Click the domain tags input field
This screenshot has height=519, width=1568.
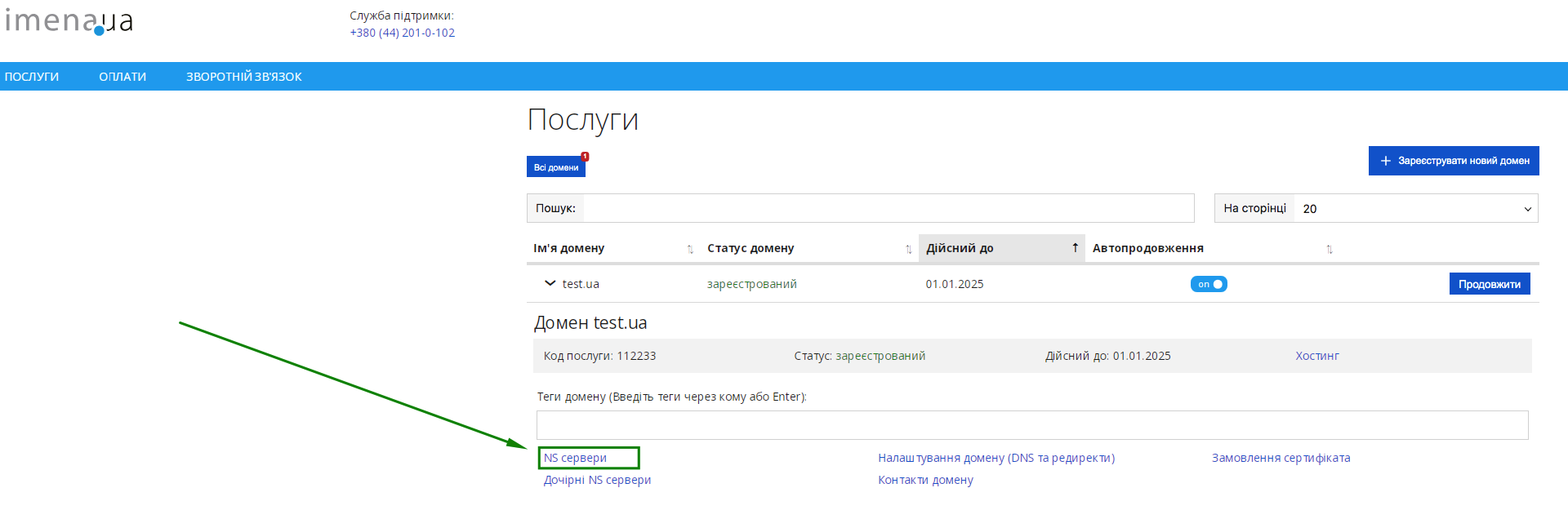[x=1032, y=425]
